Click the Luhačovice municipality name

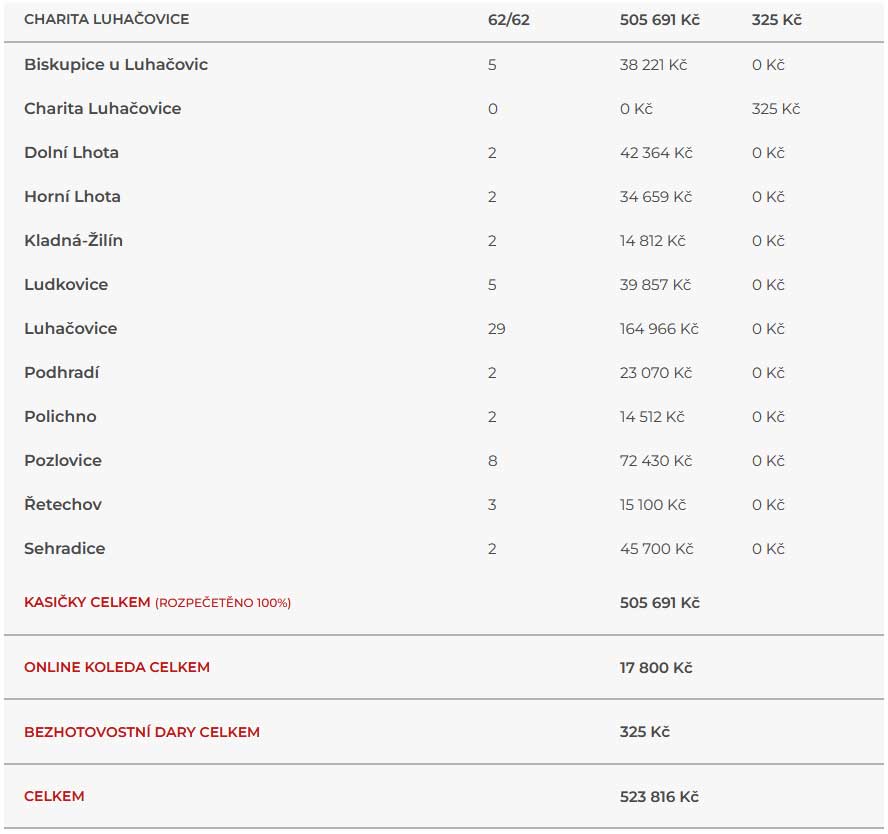(x=70, y=328)
